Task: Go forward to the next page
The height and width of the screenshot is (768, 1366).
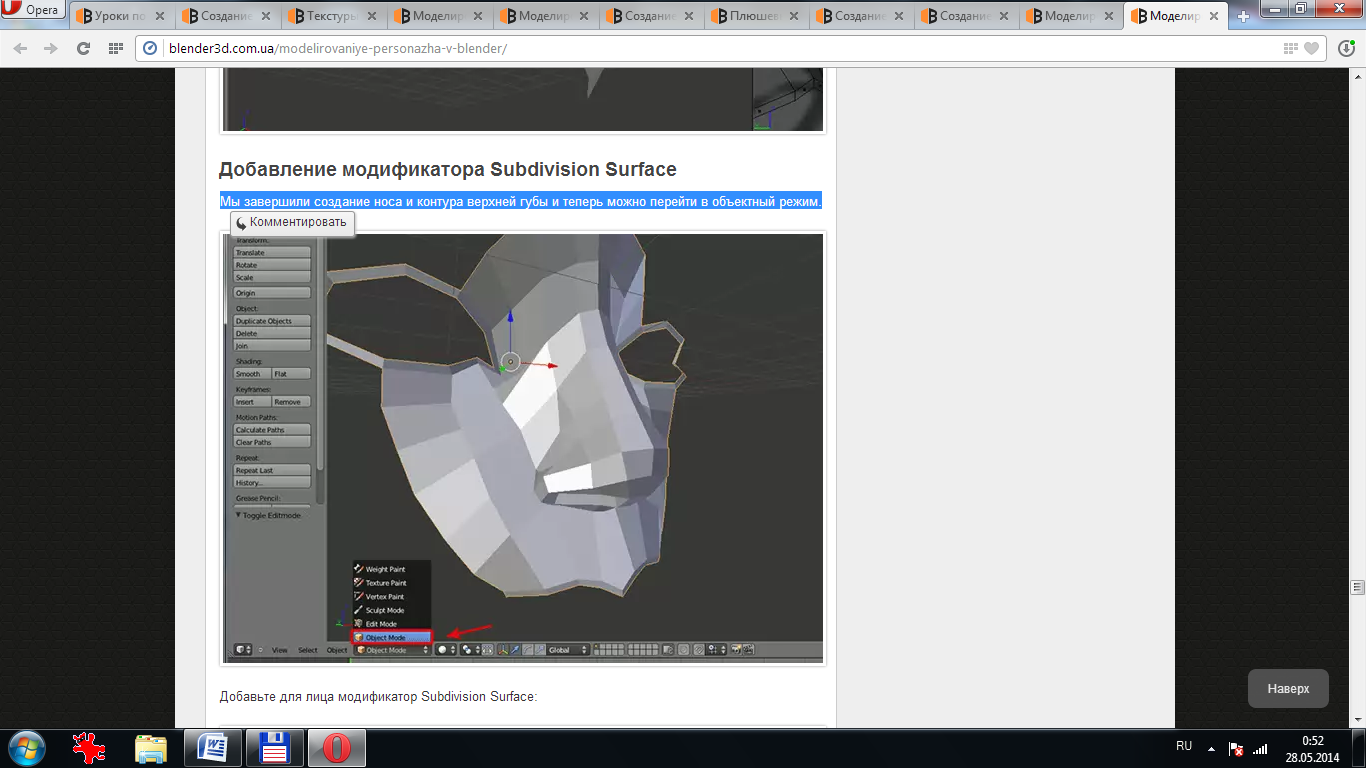Action: (51, 49)
